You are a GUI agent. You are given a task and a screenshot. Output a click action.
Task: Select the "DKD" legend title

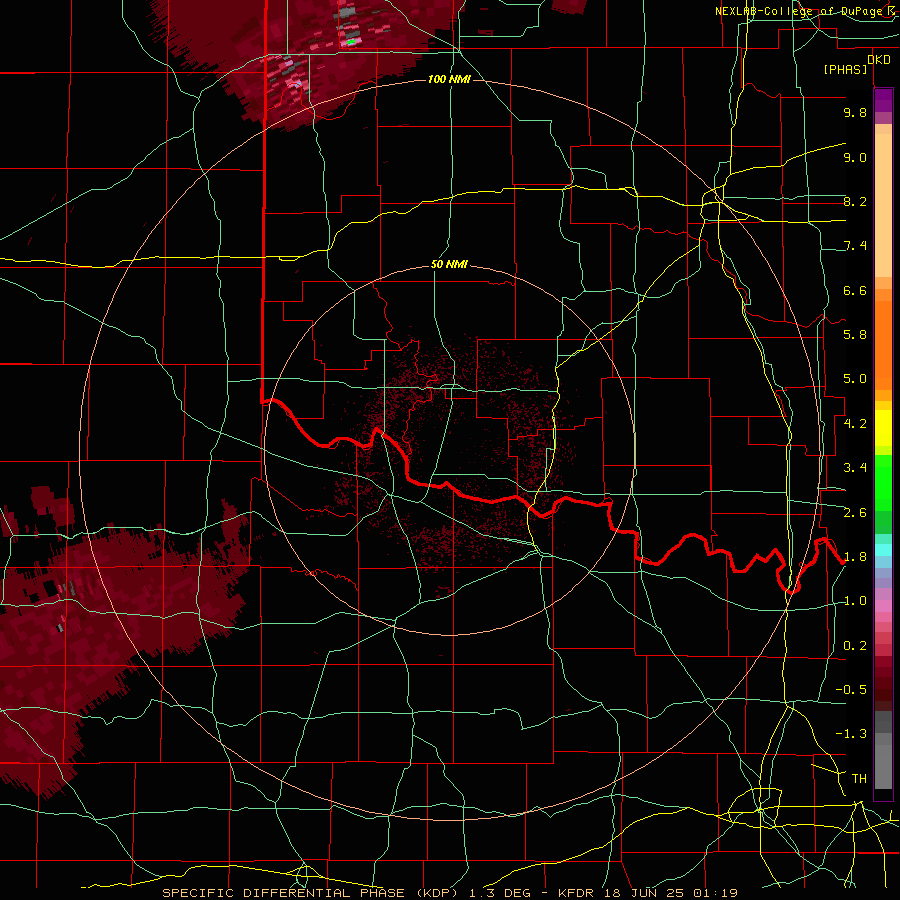tap(879, 60)
